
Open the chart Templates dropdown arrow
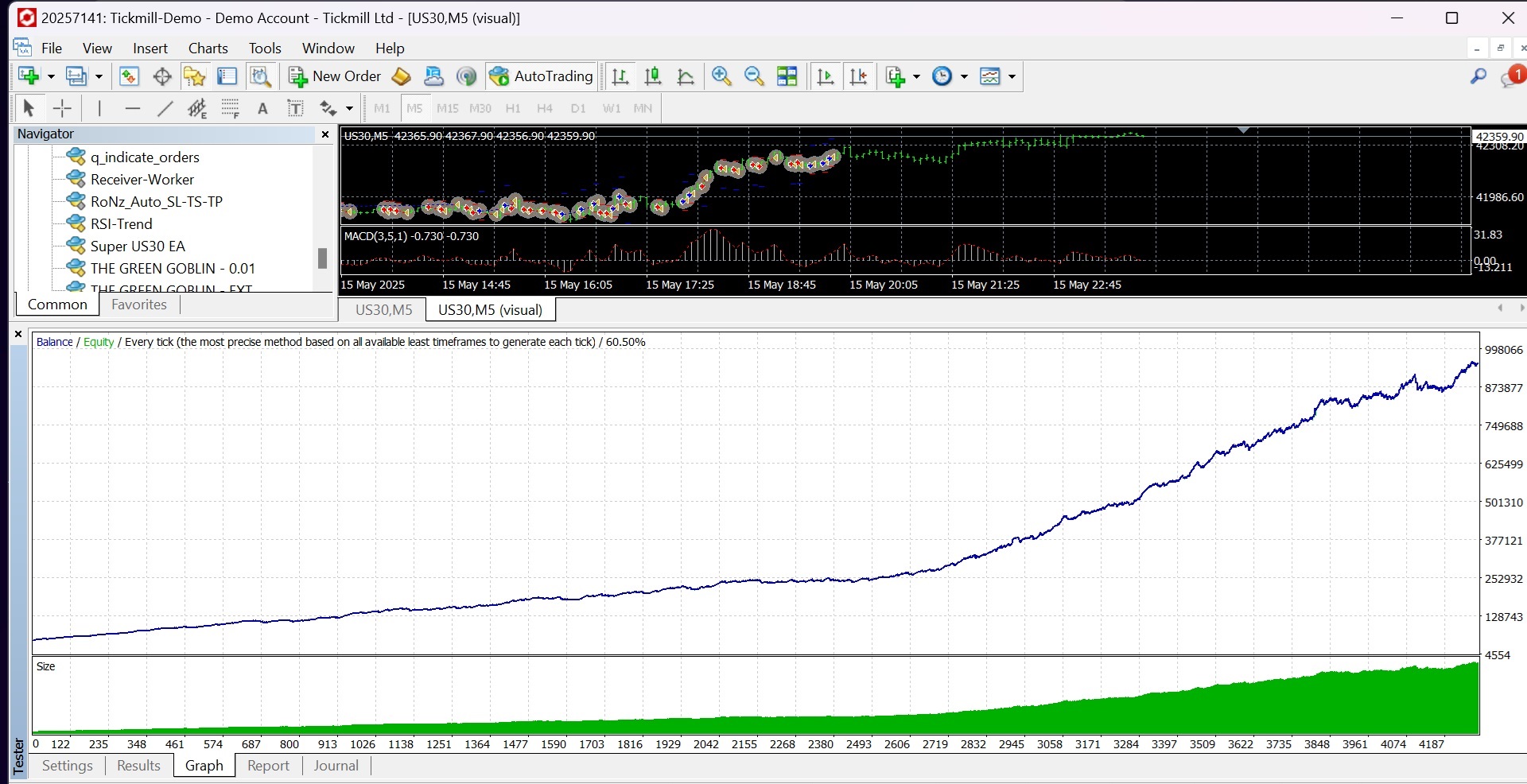(1012, 77)
